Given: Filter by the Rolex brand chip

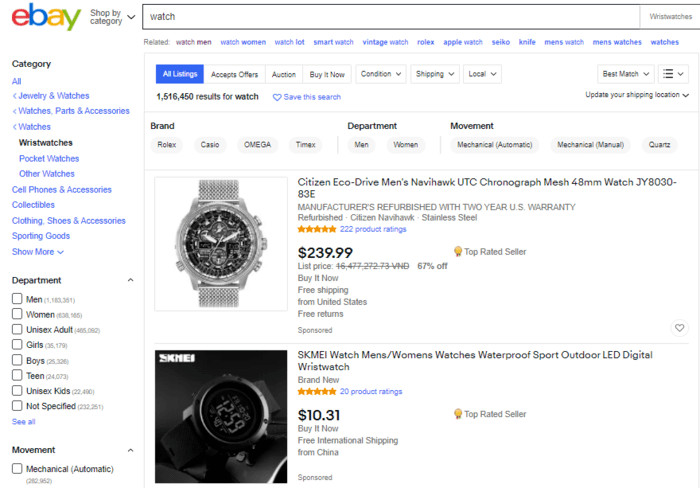Looking at the screenshot, I should tap(167, 145).
